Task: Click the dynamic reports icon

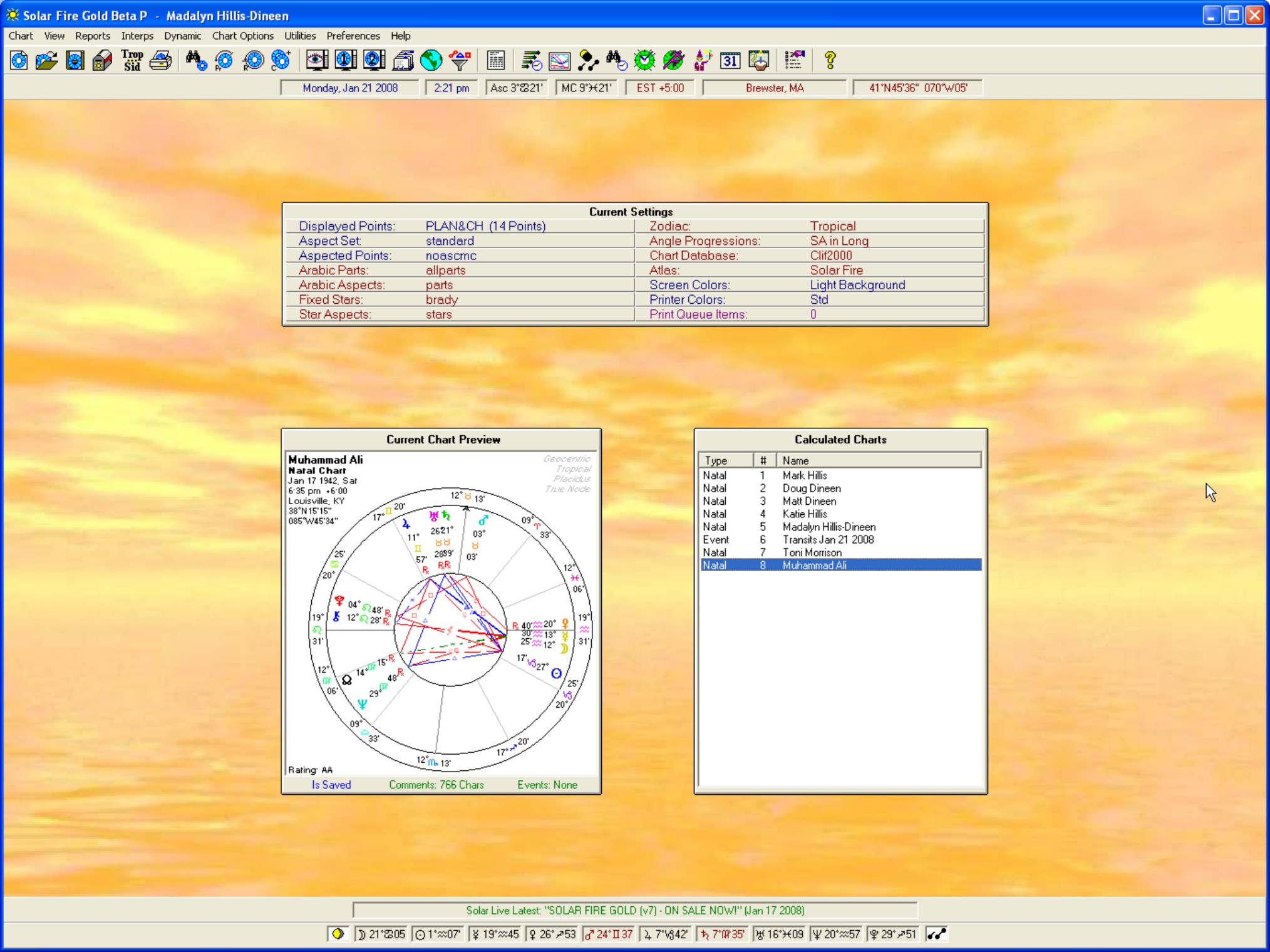Action: (531, 60)
